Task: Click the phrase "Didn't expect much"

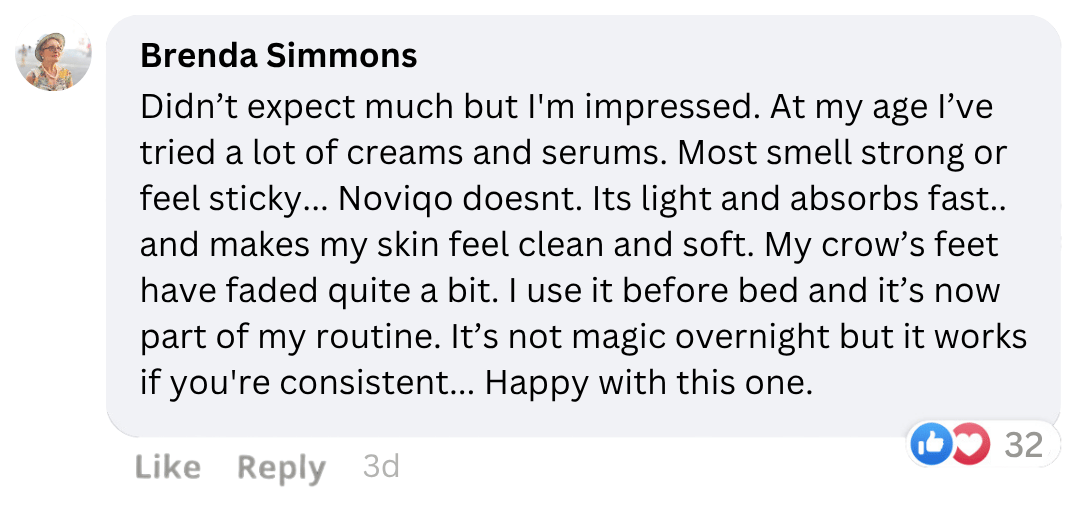Action: (263, 106)
